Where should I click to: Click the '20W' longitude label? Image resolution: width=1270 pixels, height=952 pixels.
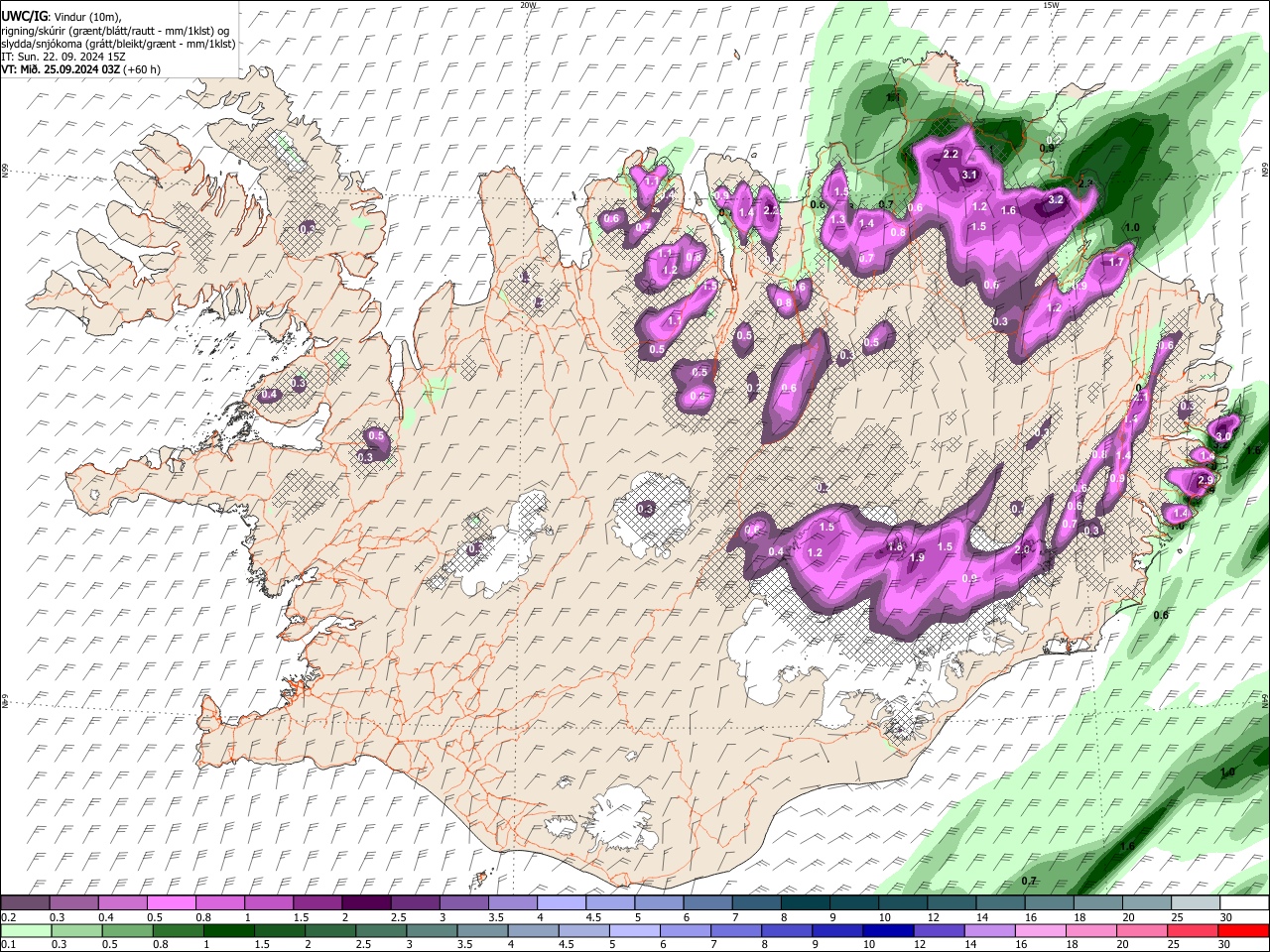pyautogui.click(x=528, y=5)
